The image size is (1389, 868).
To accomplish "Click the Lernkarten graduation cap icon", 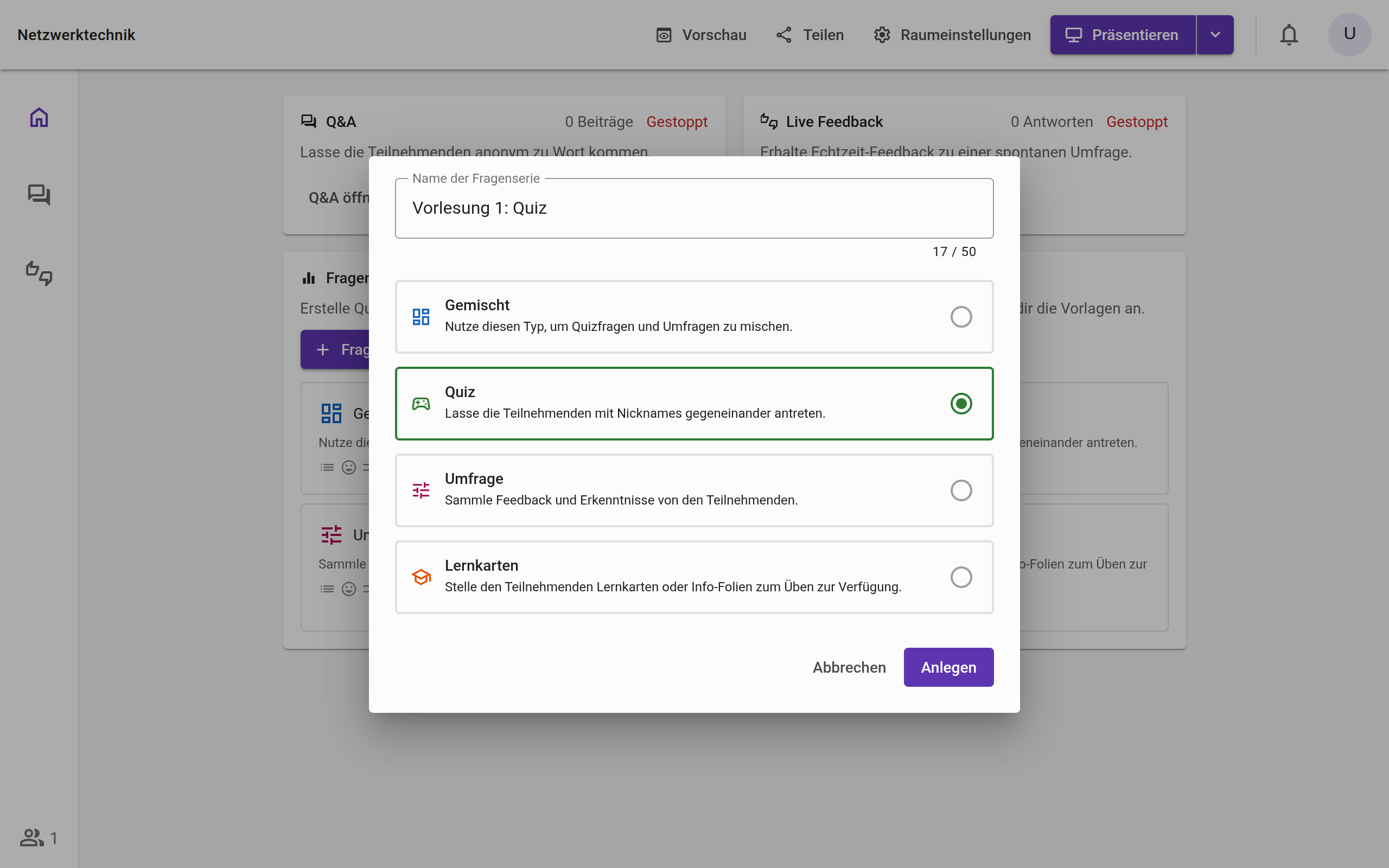I will pyautogui.click(x=420, y=577).
